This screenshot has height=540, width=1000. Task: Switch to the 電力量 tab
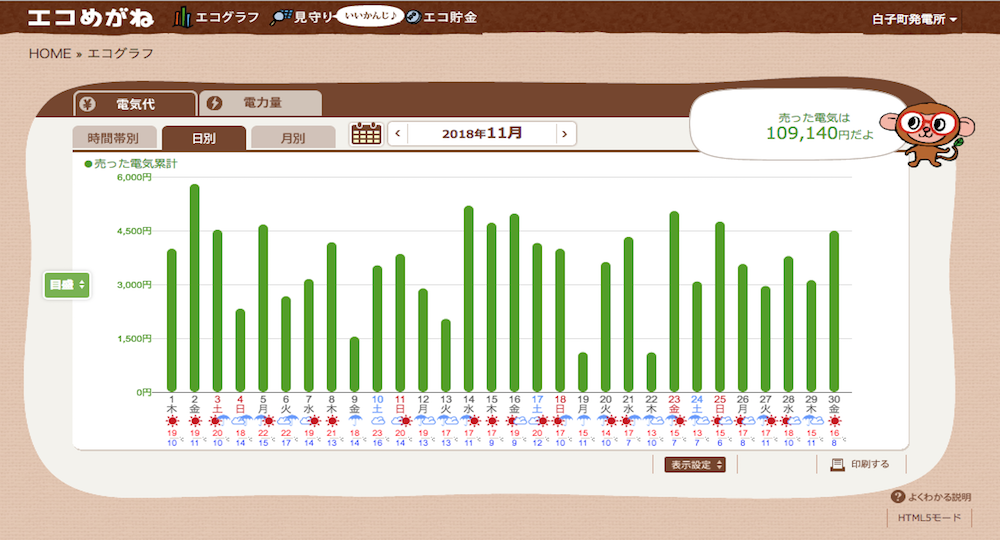pyautogui.click(x=260, y=103)
